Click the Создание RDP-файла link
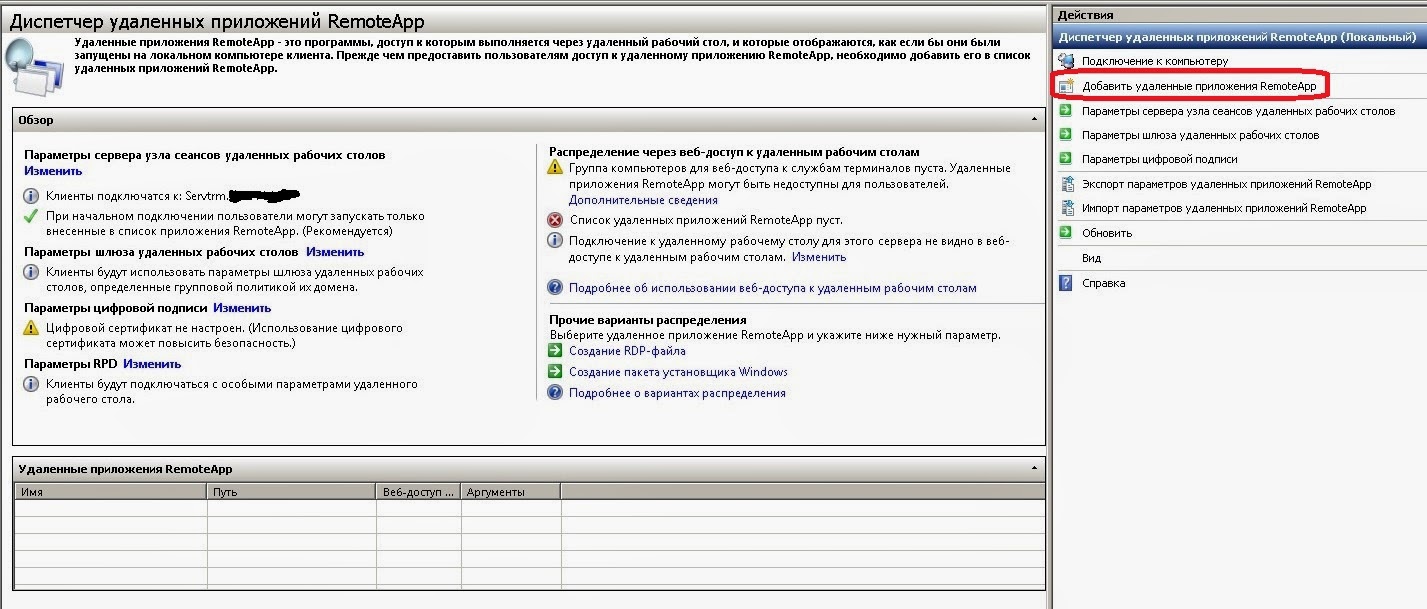Screen dimensions: 1427x609 627,351
